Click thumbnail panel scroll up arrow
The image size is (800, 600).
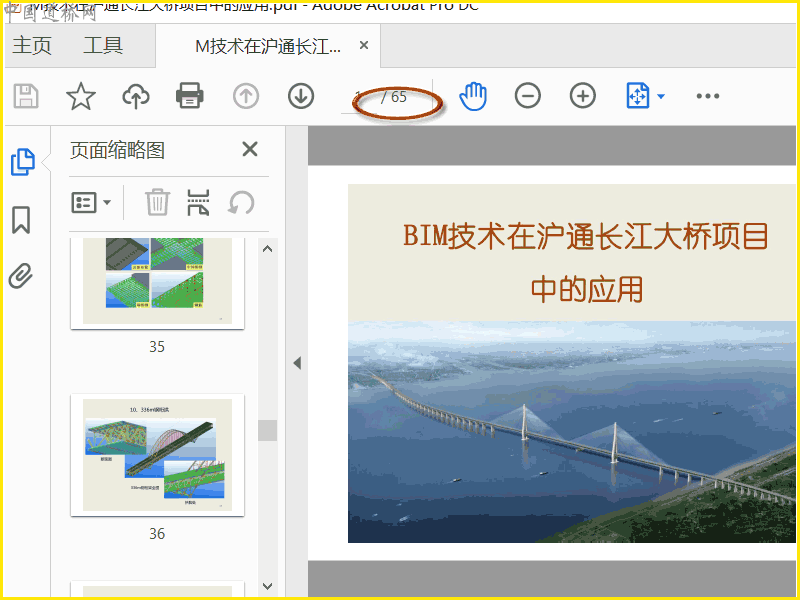[267, 249]
